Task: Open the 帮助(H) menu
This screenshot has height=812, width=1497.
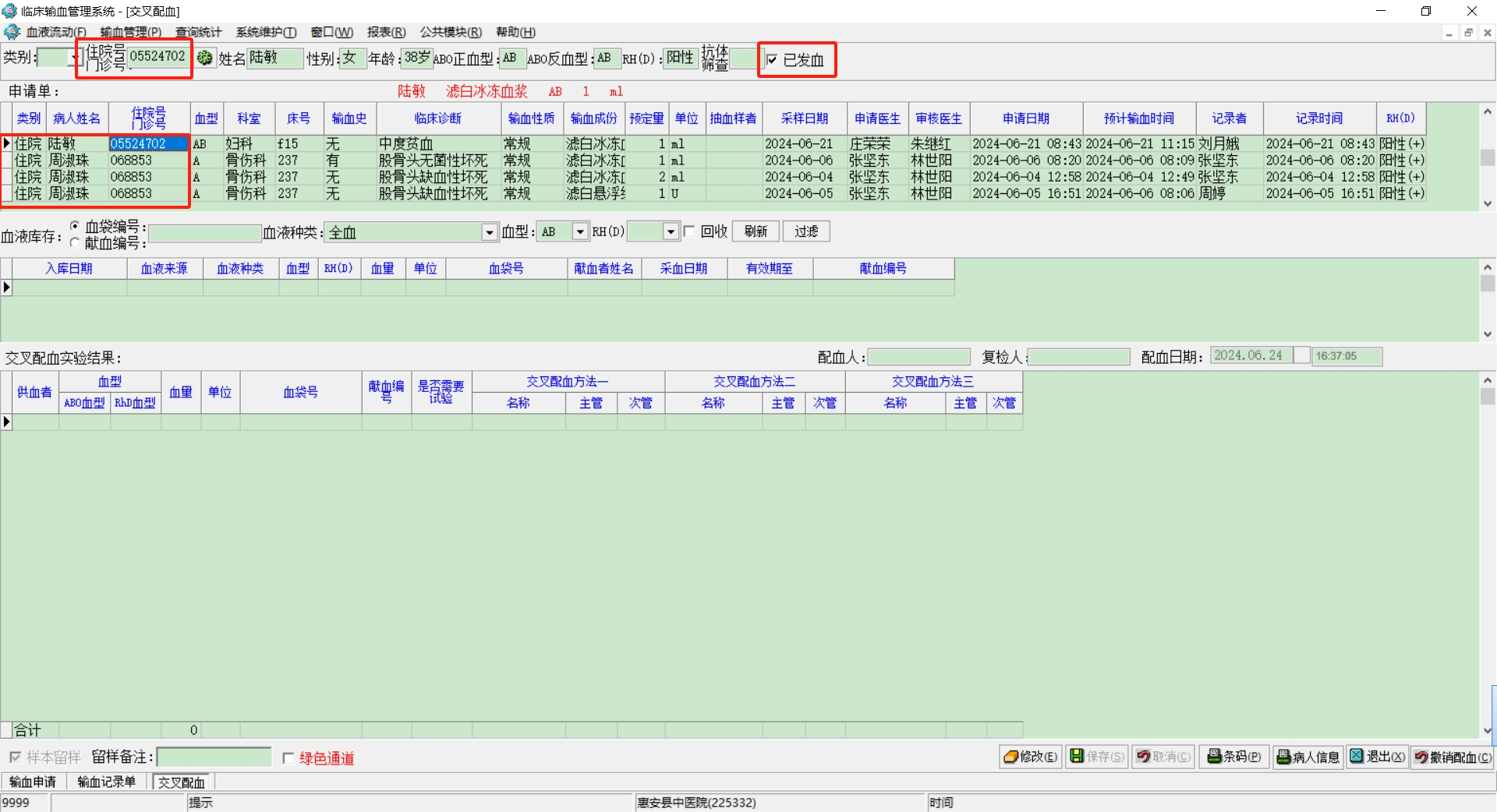Action: point(515,32)
